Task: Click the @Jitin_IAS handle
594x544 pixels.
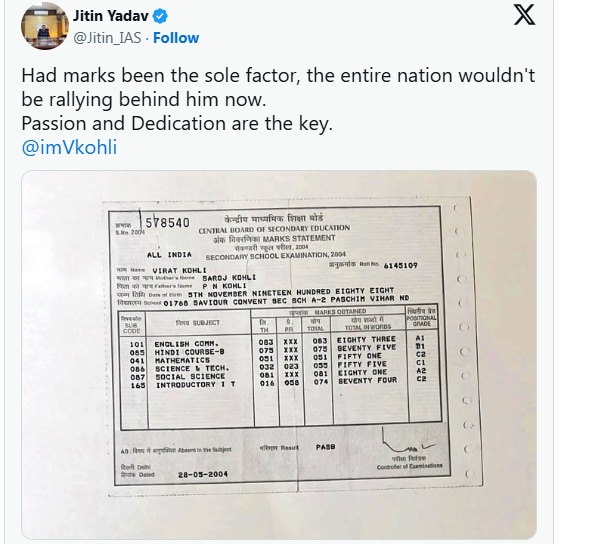Action: (x=107, y=38)
